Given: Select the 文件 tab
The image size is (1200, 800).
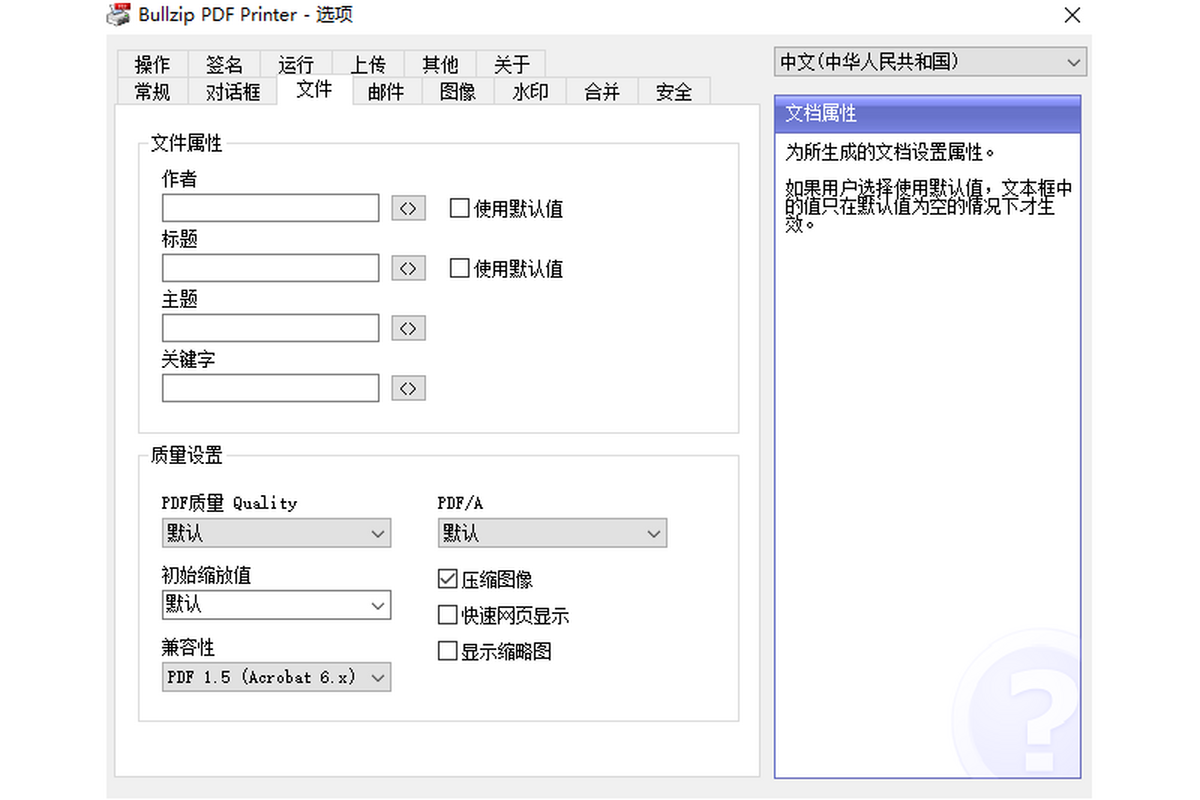Looking at the screenshot, I should click(314, 89).
